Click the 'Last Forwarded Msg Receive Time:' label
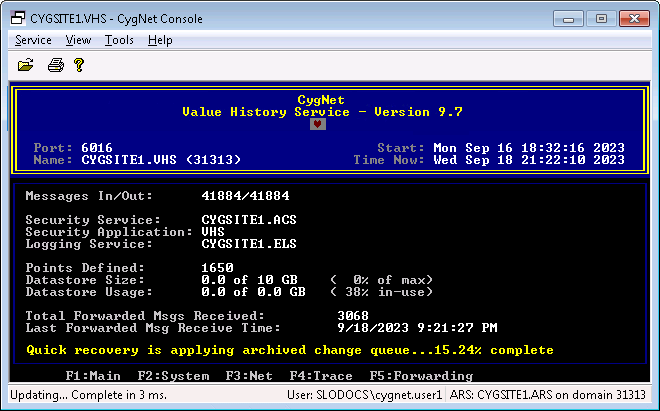 [153, 328]
